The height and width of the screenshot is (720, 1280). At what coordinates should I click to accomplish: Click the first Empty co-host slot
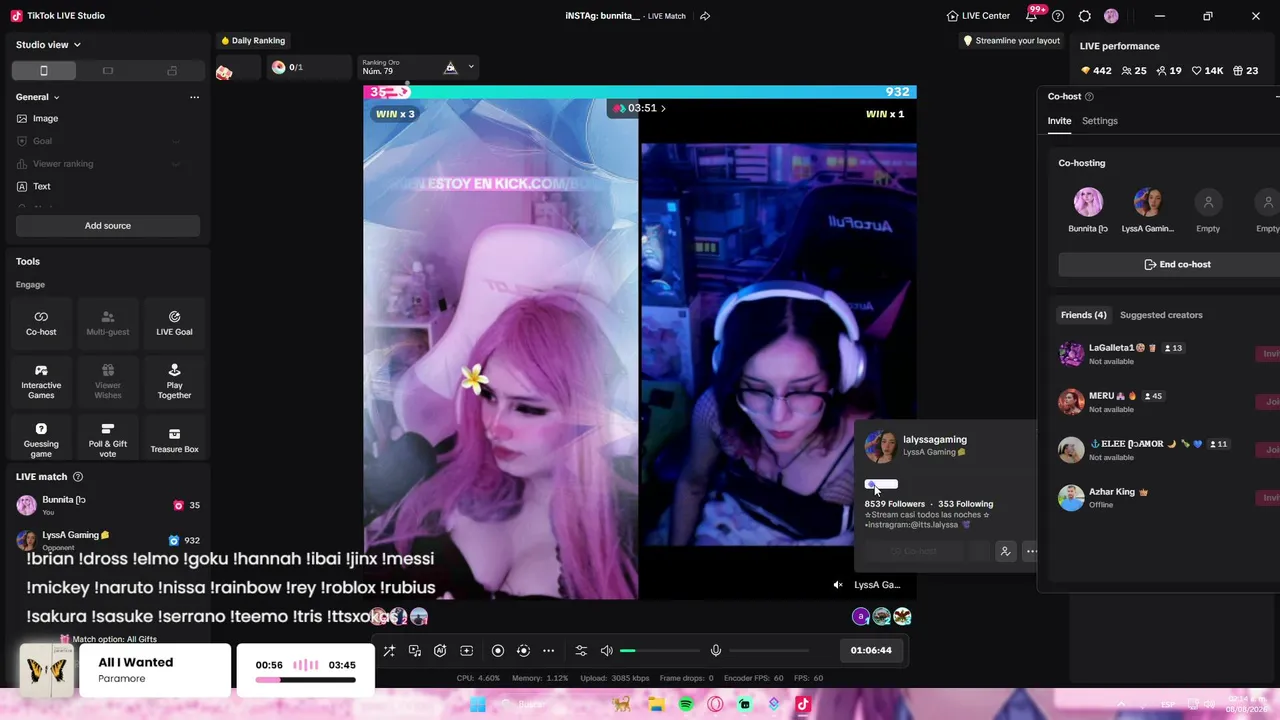pyautogui.click(x=1208, y=202)
